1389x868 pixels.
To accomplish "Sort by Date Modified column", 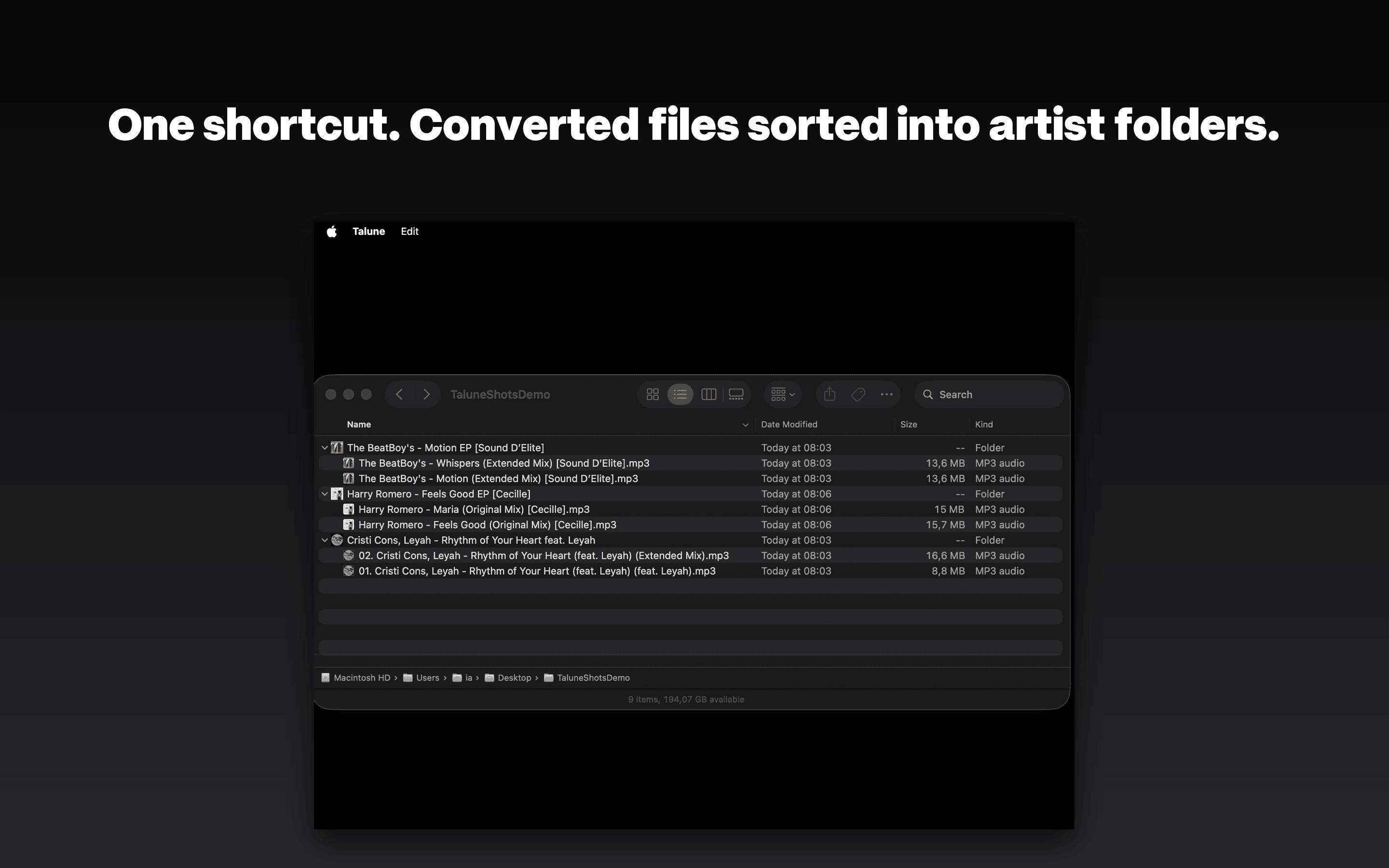I will tap(789, 424).
